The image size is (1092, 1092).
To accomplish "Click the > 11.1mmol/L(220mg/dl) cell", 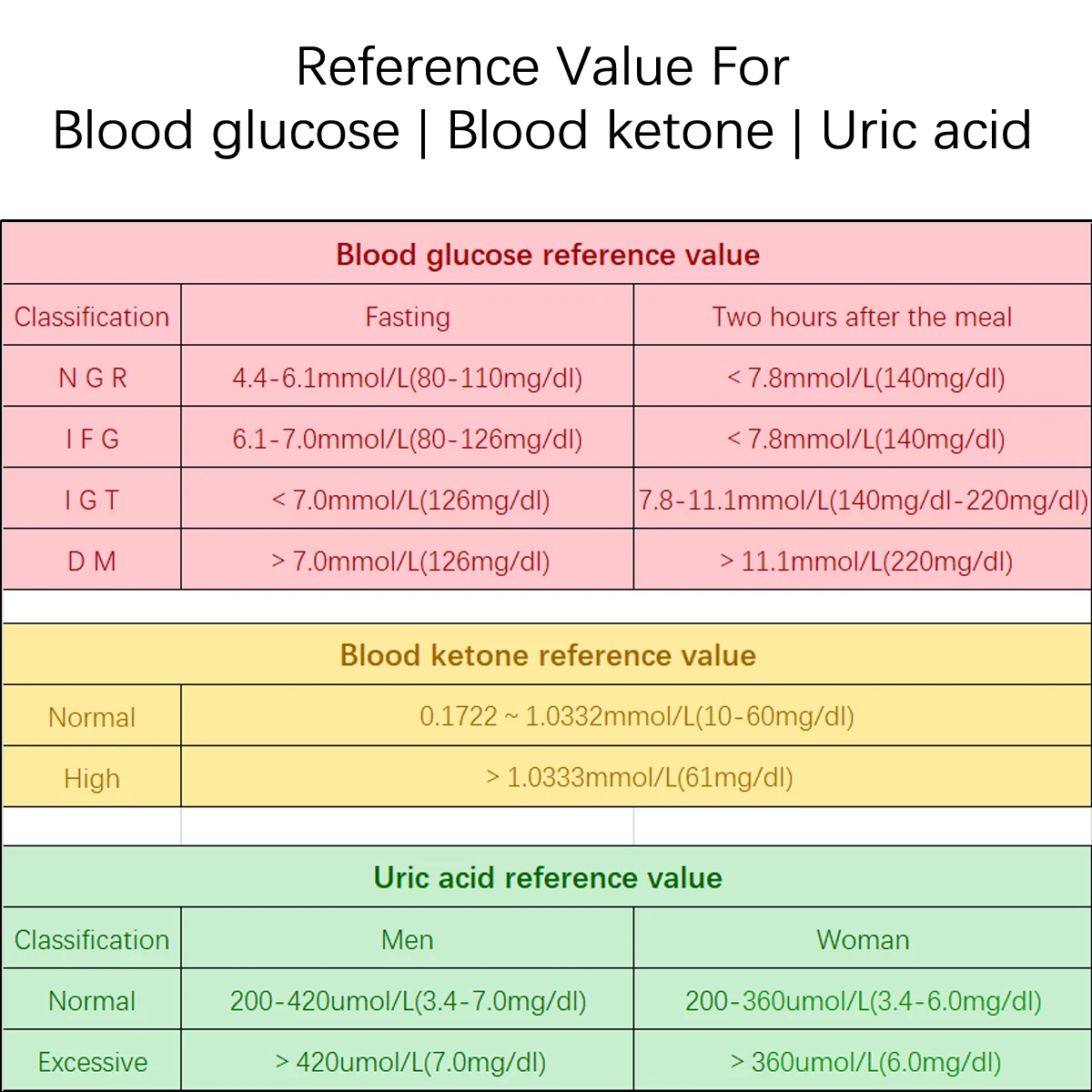I will (865, 561).
